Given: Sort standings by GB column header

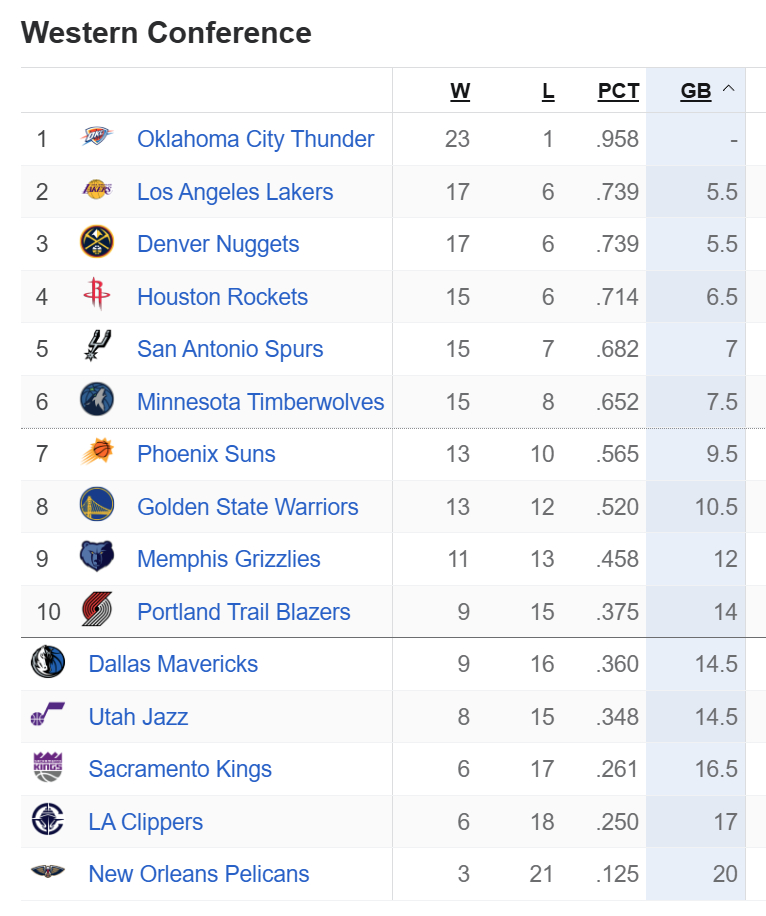Looking at the screenshot, I should [696, 91].
